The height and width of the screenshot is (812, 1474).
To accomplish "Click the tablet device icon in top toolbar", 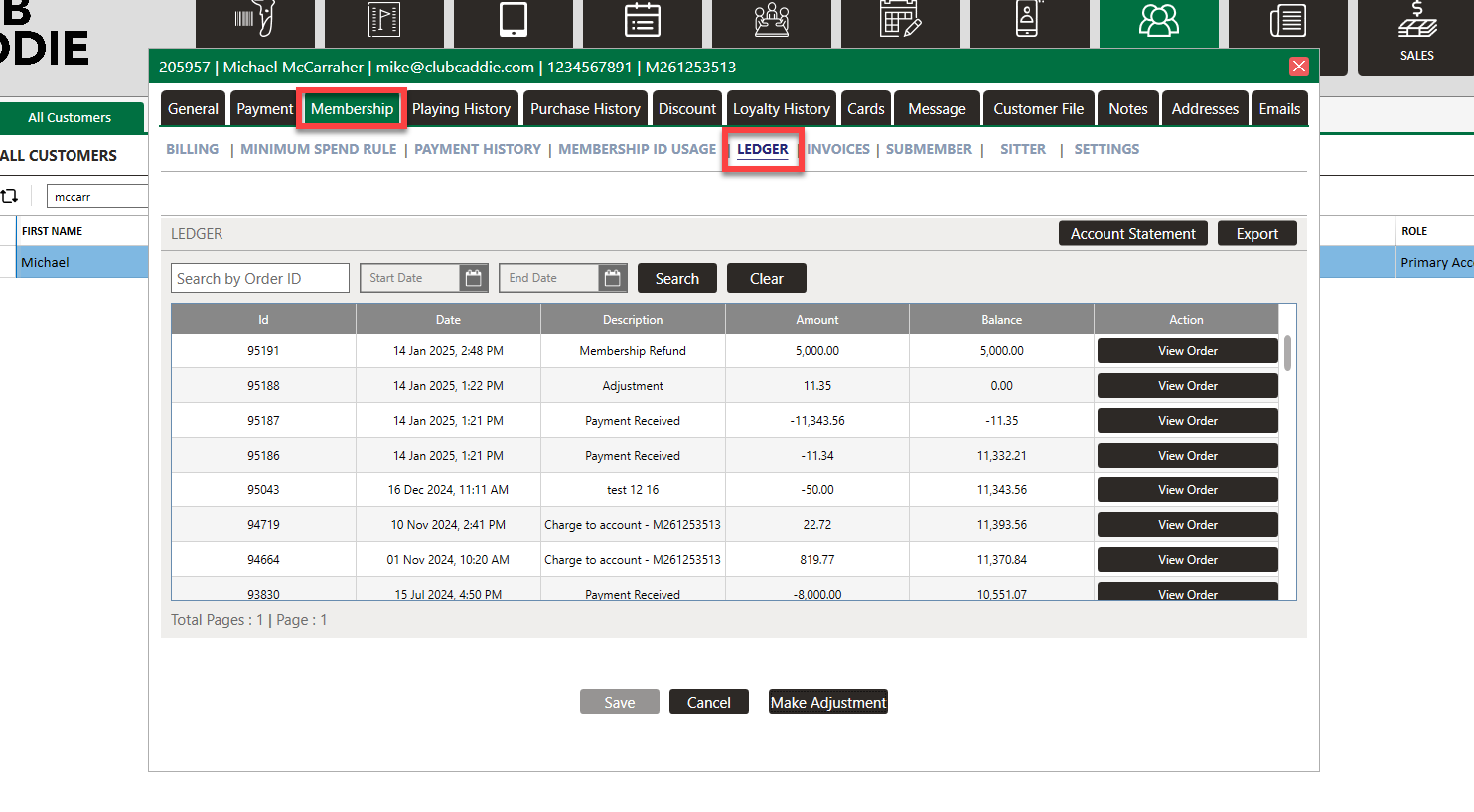I will [514, 20].
